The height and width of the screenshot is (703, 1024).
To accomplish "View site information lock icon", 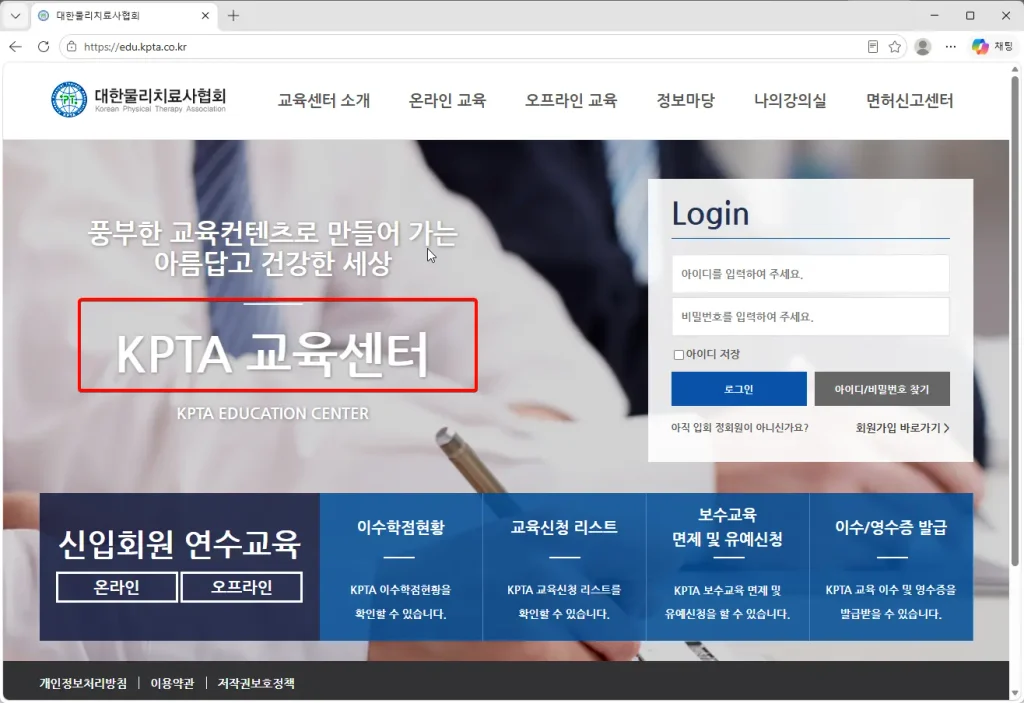I will pyautogui.click(x=72, y=47).
